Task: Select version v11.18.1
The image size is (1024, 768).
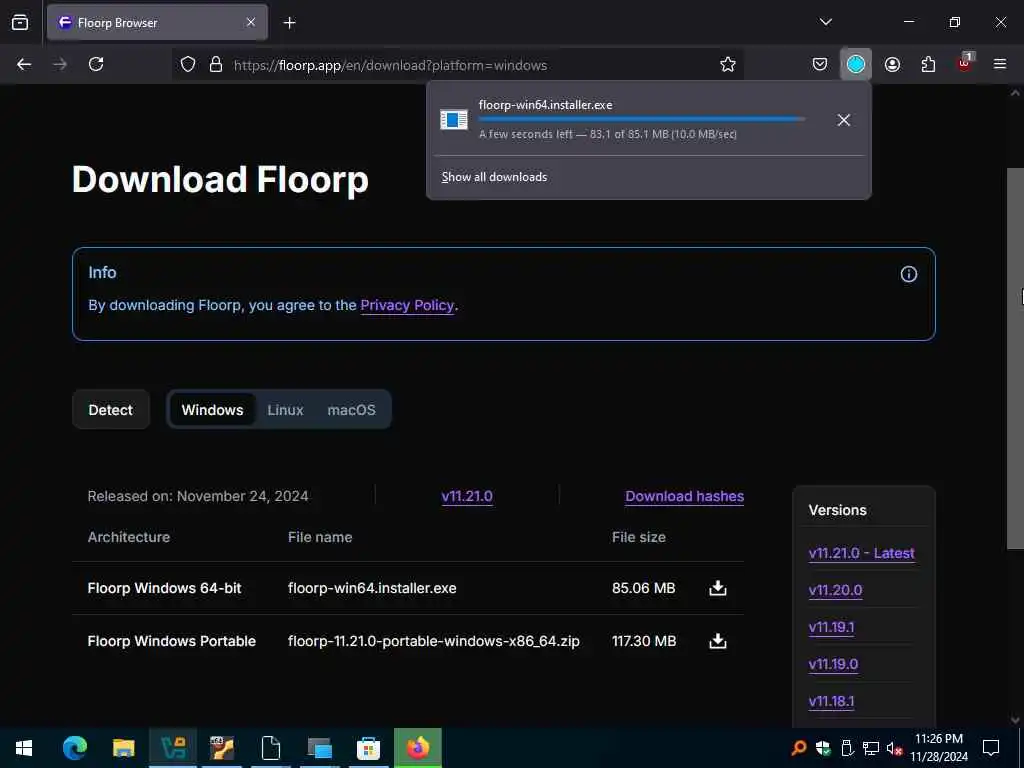Action: (x=831, y=701)
